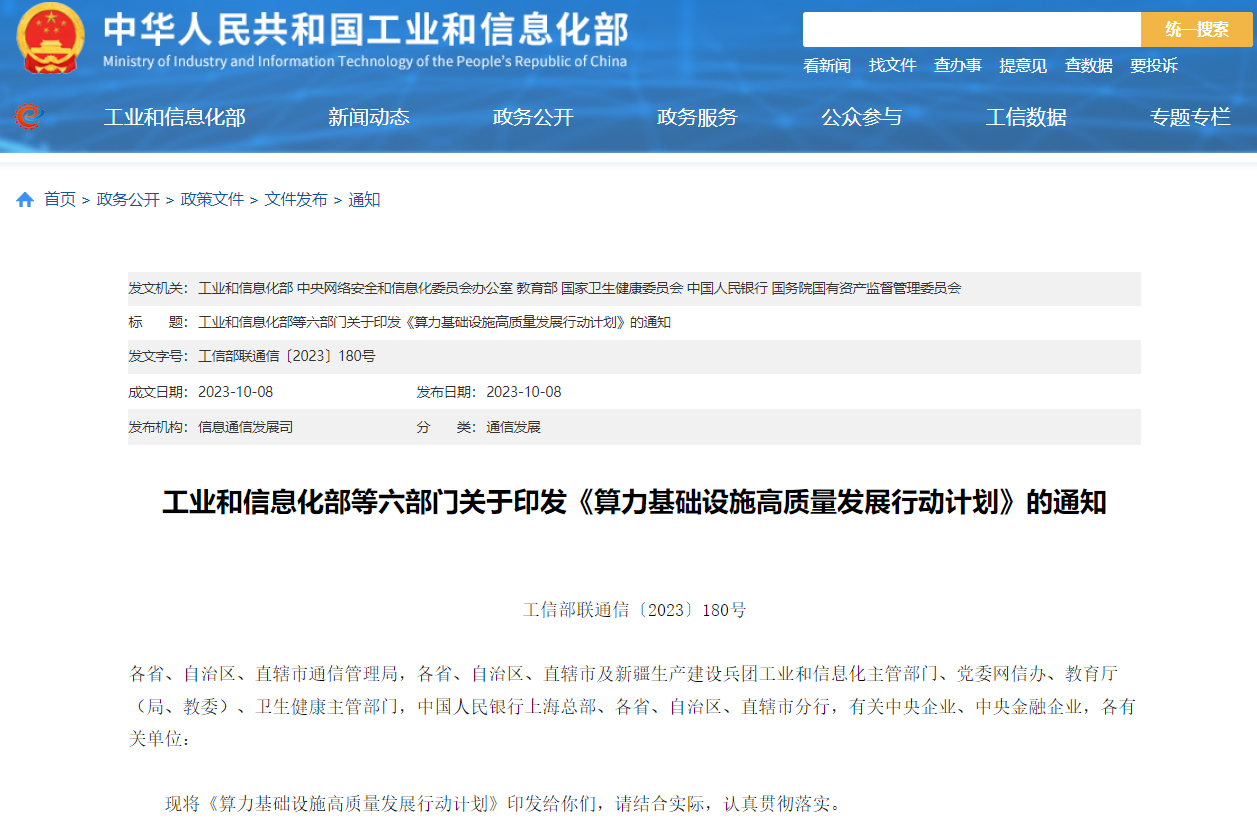Open the 政务服务 navigation menu
The height and width of the screenshot is (827, 1257).
tap(696, 117)
